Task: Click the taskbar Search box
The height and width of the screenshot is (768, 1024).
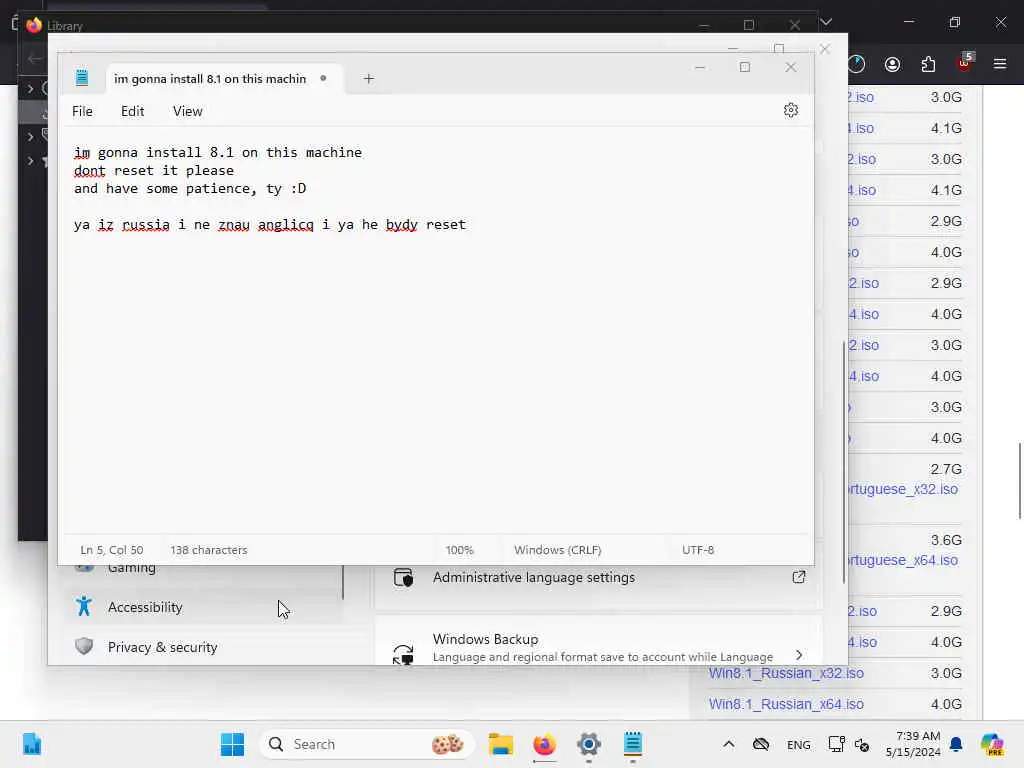Action: point(366,744)
